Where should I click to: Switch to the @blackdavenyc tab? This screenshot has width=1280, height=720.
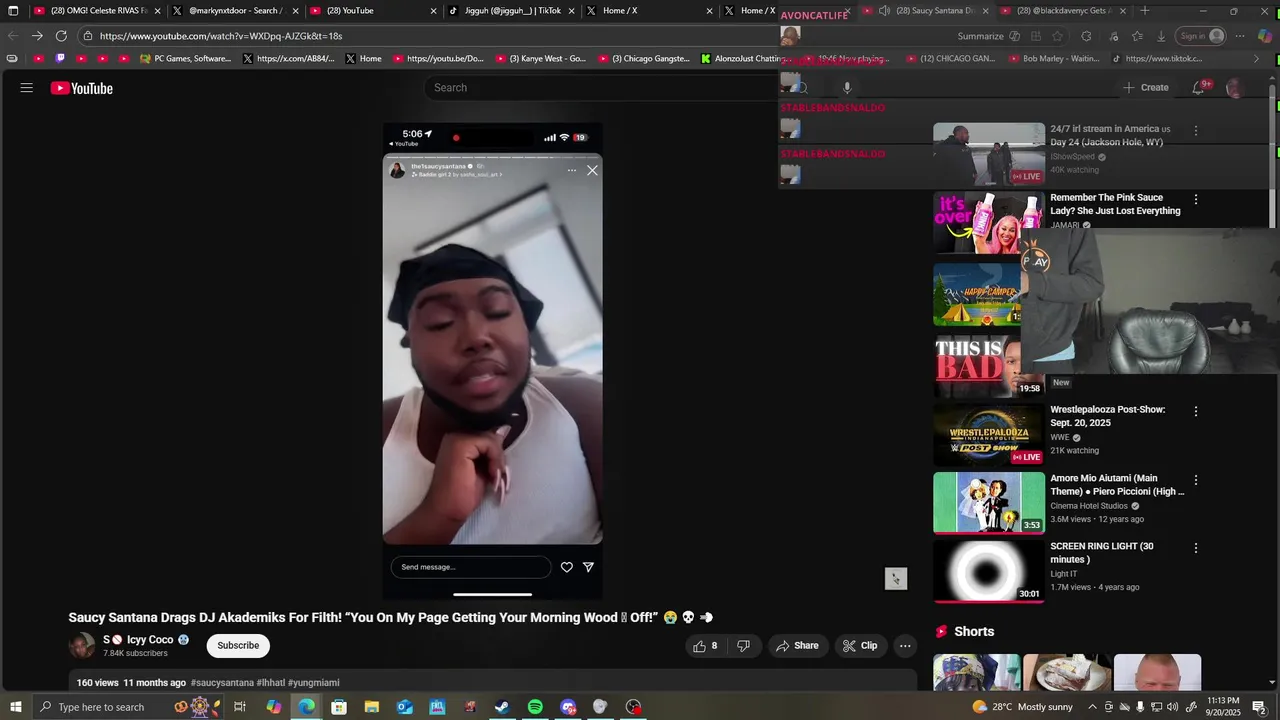1063,11
